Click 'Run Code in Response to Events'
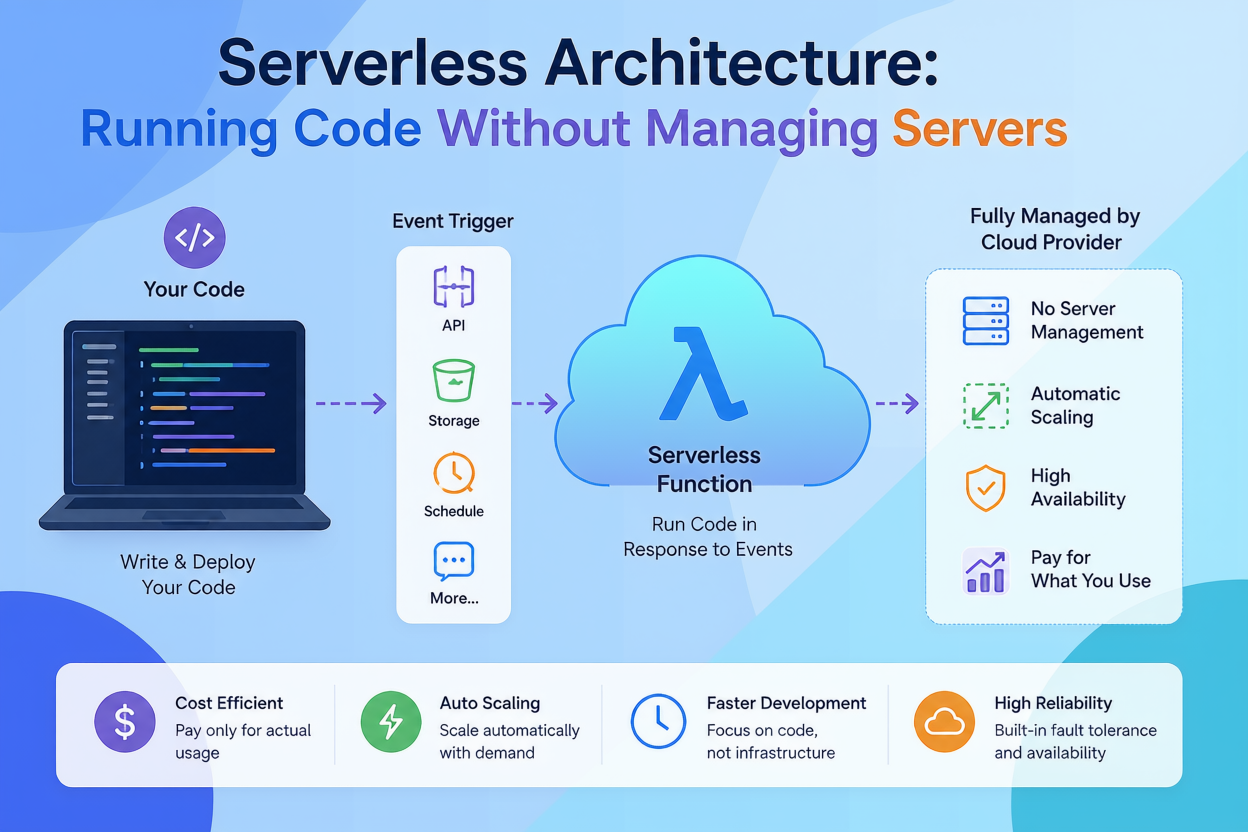 [x=707, y=536]
